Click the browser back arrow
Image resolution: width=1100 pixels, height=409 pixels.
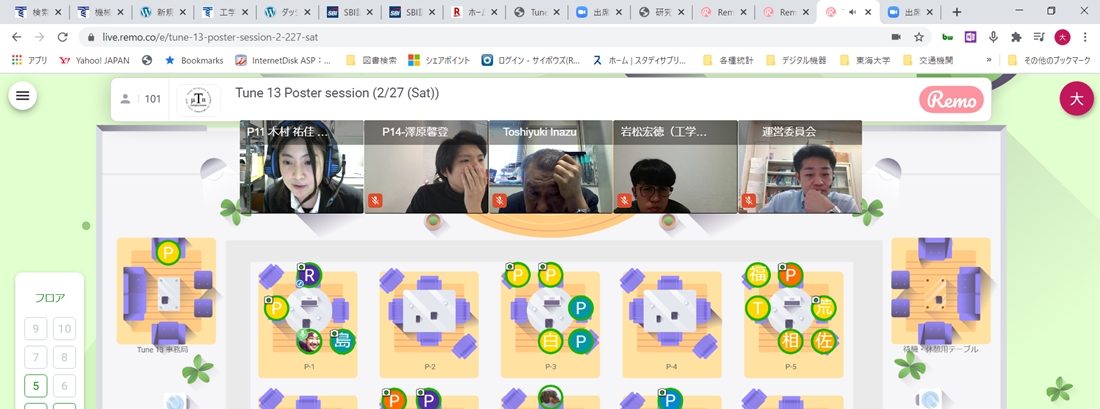[x=17, y=37]
